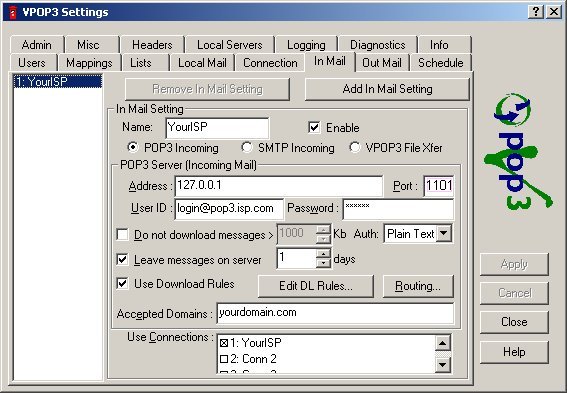Click the Cancel button

tap(514, 293)
